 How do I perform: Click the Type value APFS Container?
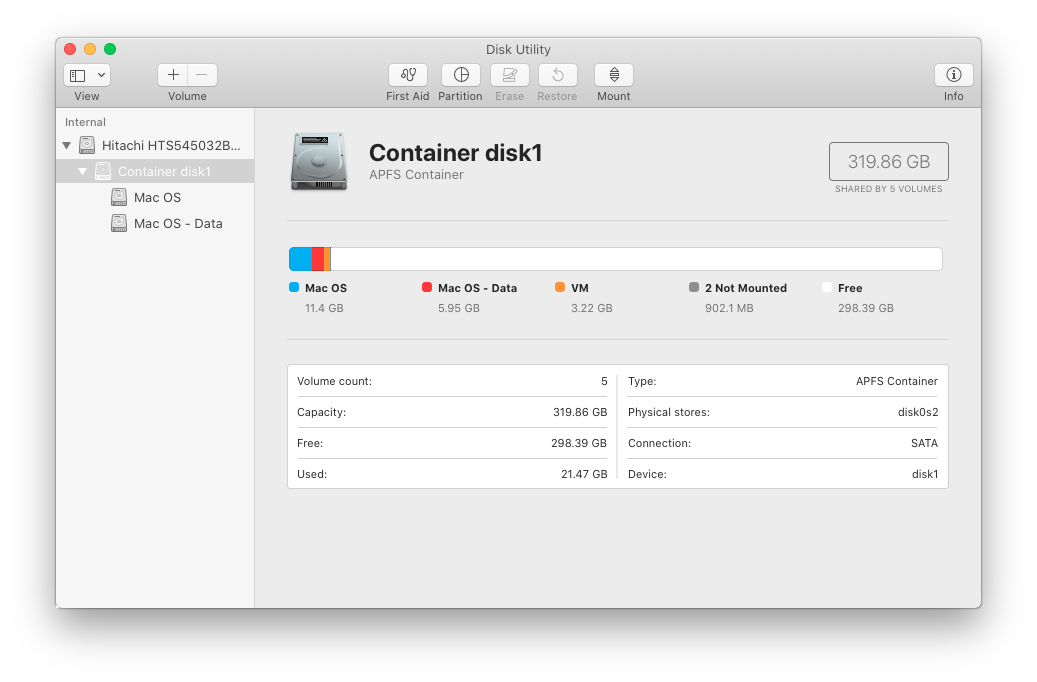(897, 382)
